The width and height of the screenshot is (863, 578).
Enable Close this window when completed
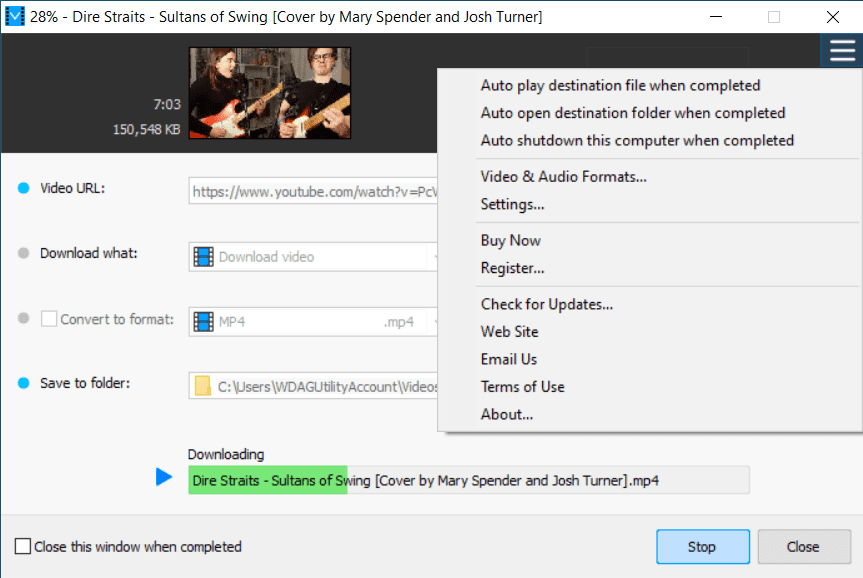tap(23, 546)
